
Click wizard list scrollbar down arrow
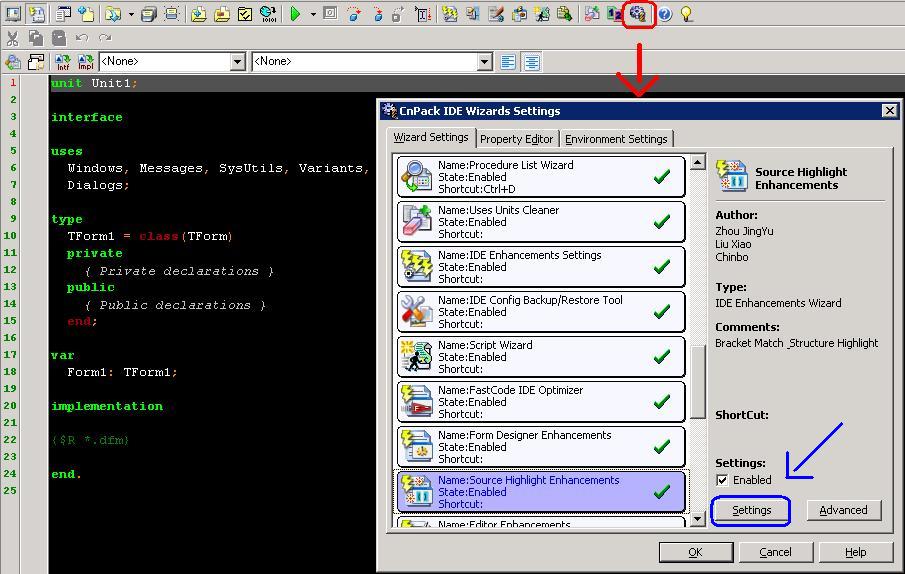point(698,519)
